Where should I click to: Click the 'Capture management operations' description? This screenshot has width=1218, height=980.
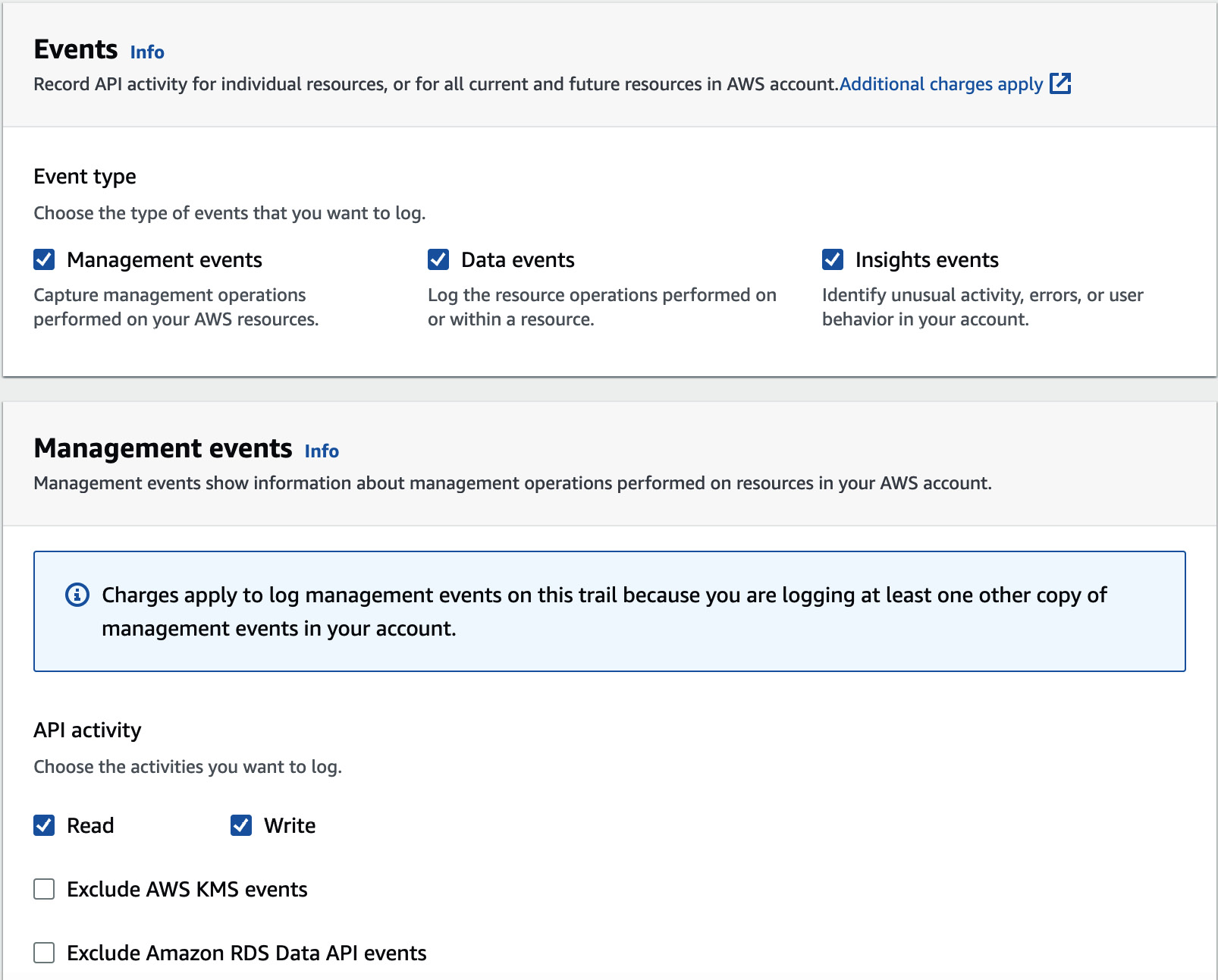click(176, 307)
